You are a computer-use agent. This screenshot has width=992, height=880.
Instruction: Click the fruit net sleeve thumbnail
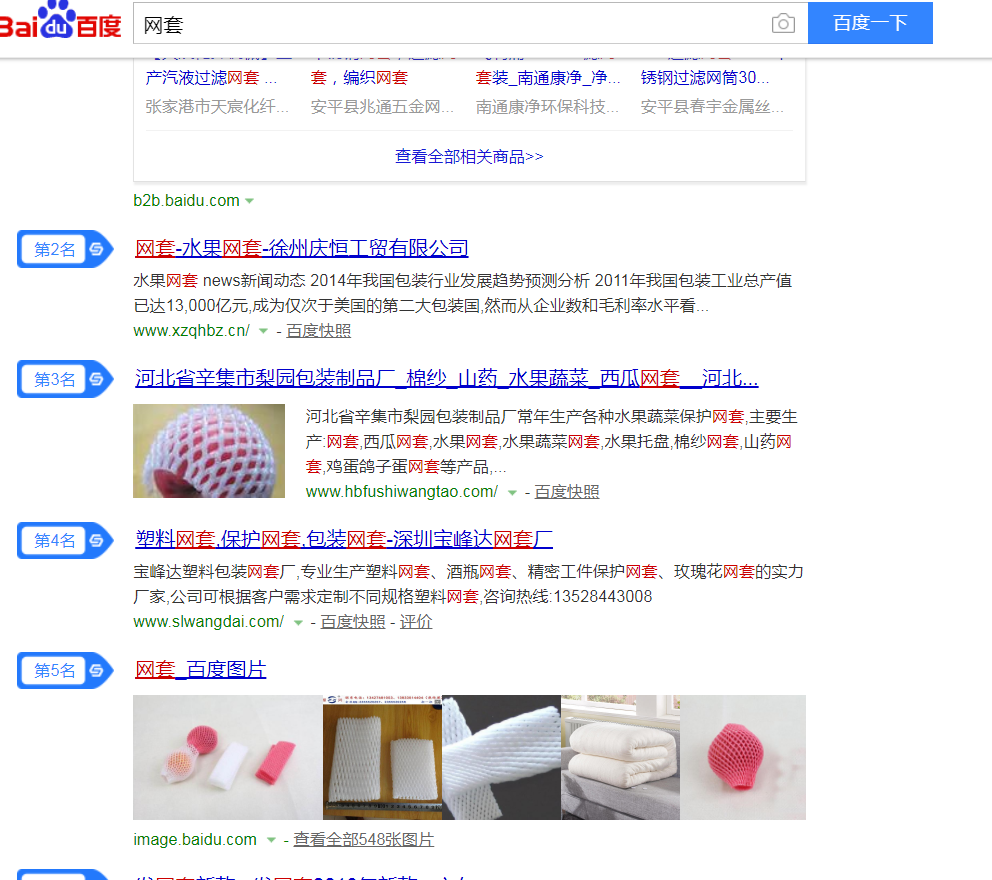(x=209, y=451)
